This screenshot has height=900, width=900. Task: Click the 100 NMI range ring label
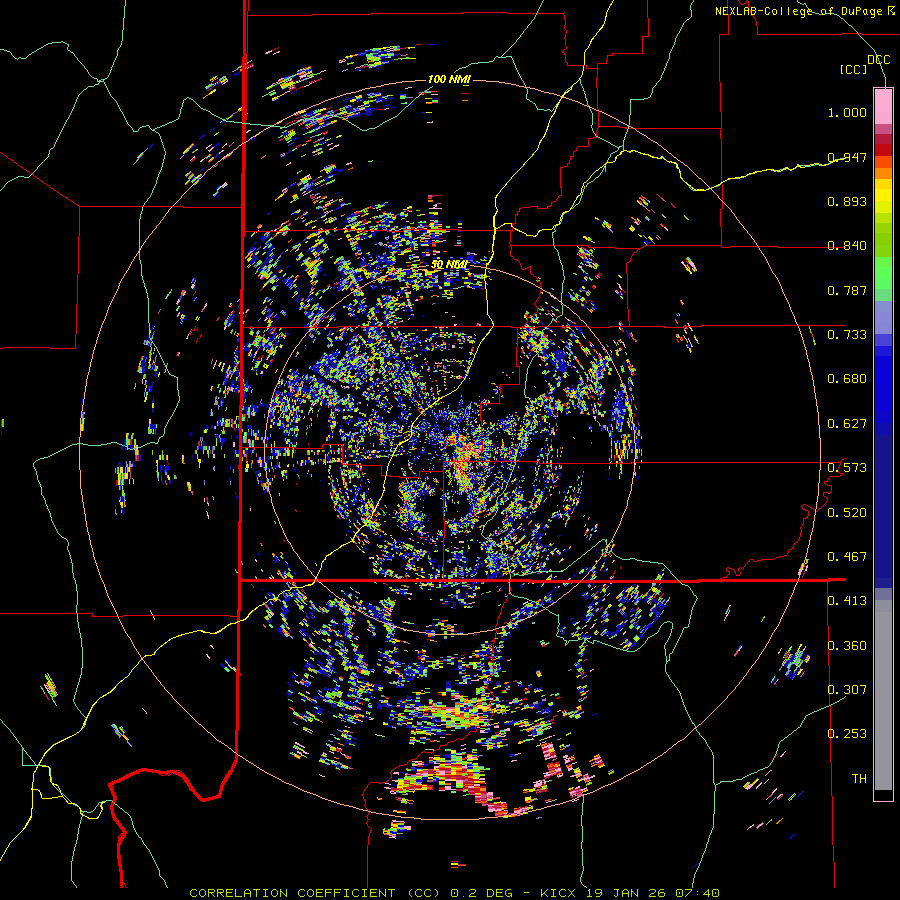tap(449, 79)
